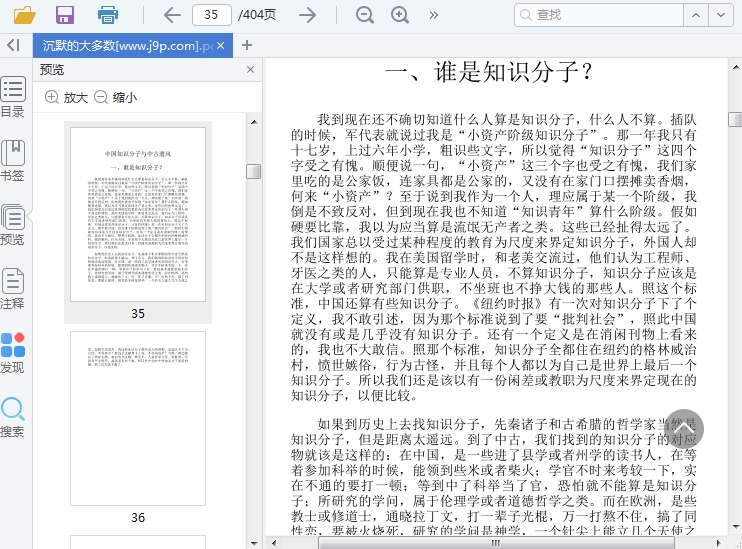Select page 36 thumbnail
This screenshot has width=742, height=549.
point(138,418)
